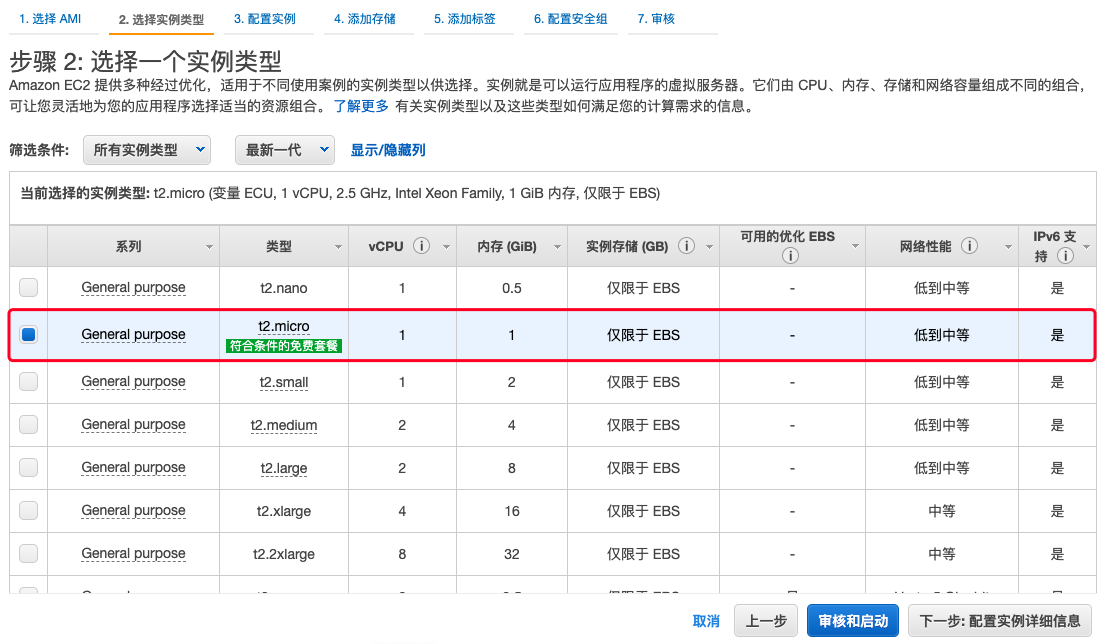Click the t2.micro type label
The image size is (1107, 644).
284,326
